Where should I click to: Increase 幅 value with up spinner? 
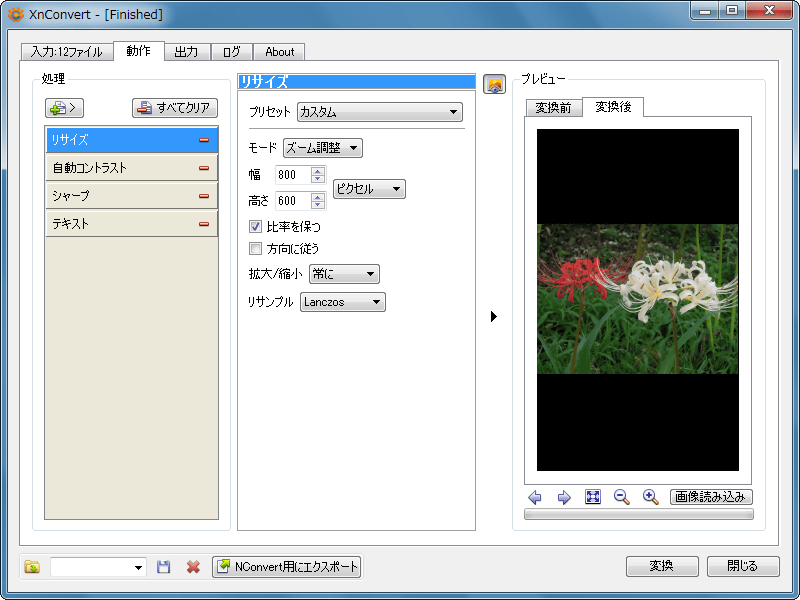coord(318,171)
